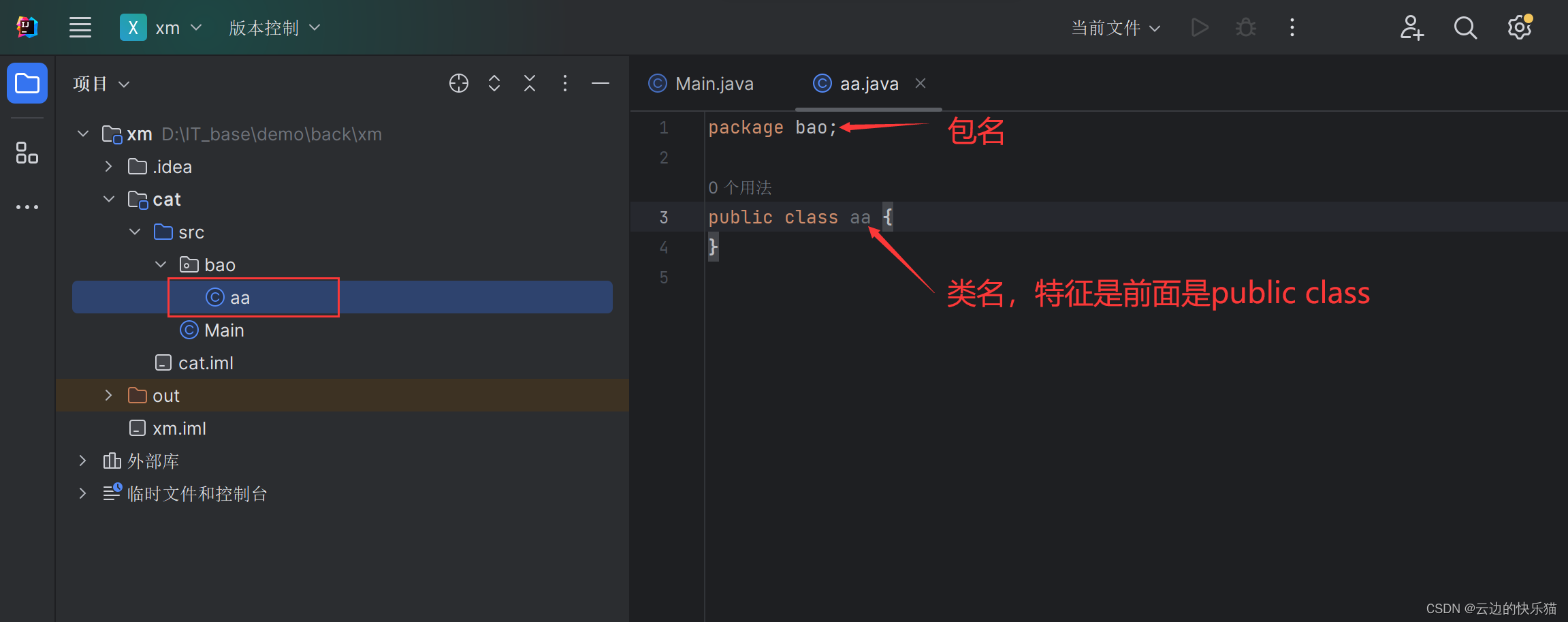
Task: Select the bao package row
Action: (342, 264)
